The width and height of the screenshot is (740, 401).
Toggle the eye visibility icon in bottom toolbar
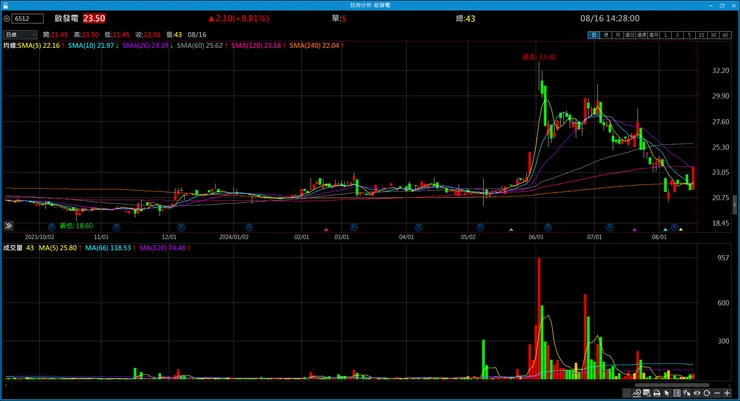pyautogui.click(x=697, y=393)
